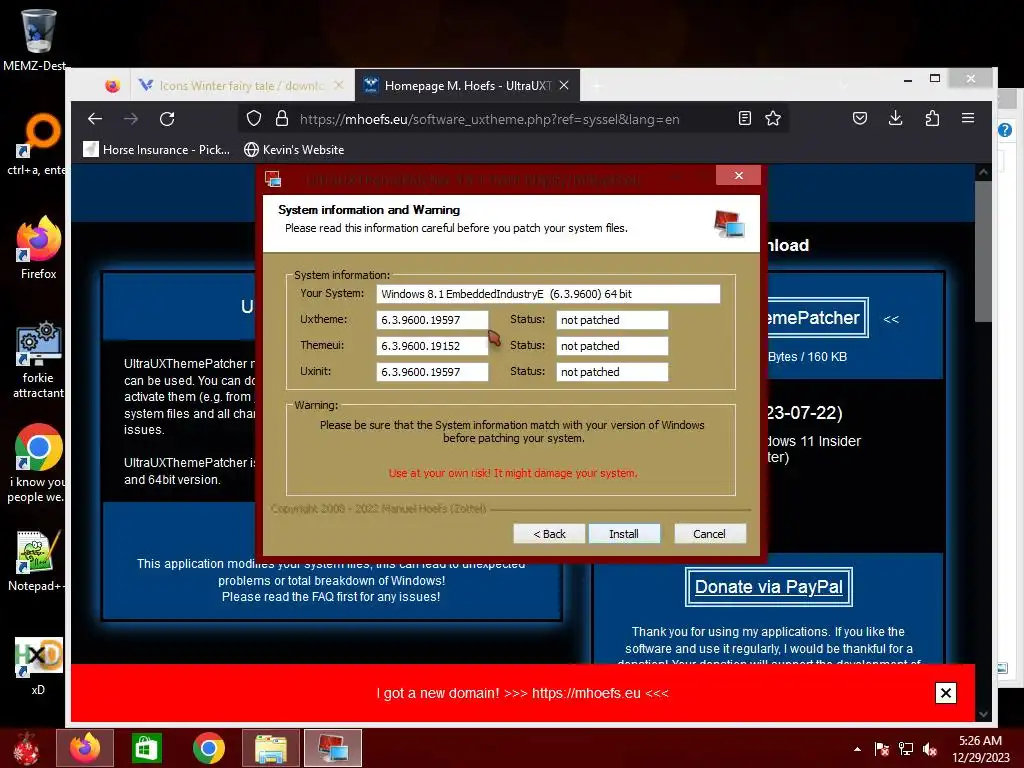Click the pinned Firefox tab icon

coord(112,86)
